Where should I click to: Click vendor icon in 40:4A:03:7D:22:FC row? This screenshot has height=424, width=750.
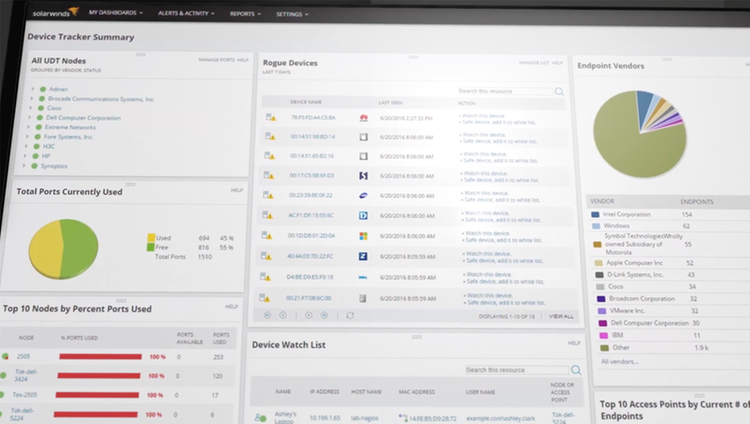point(363,256)
